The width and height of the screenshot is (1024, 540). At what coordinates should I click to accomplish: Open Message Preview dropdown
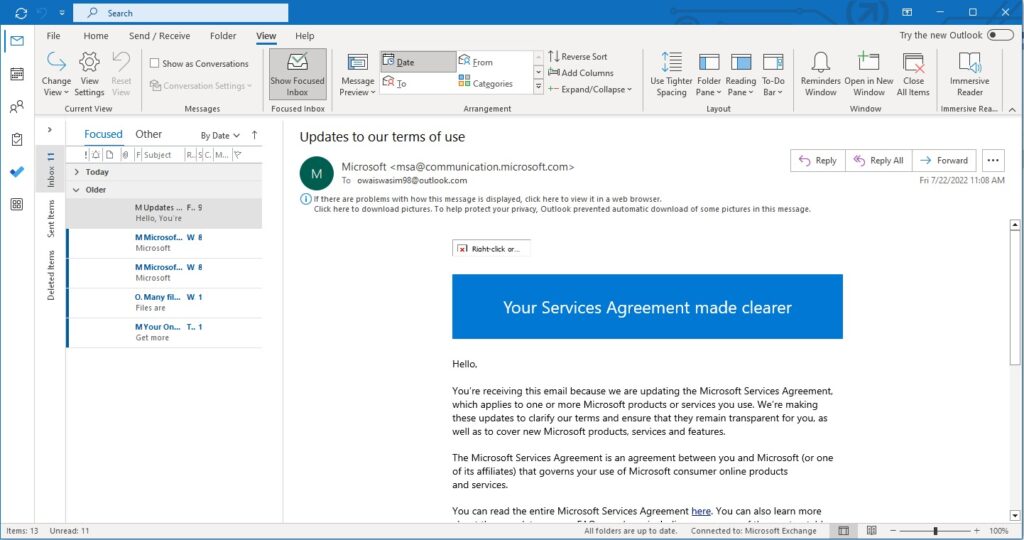357,74
